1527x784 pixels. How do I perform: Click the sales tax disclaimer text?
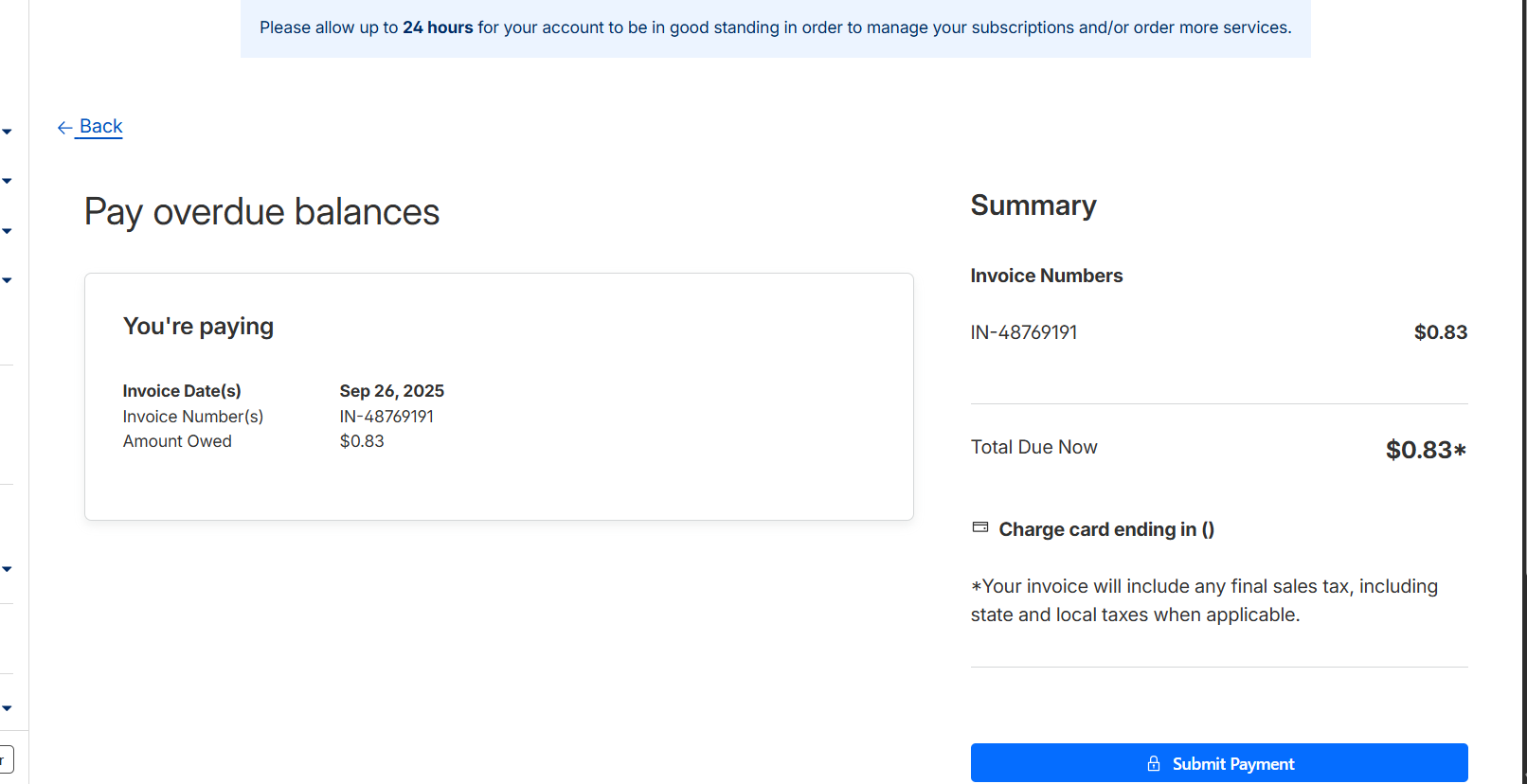coord(1203,600)
